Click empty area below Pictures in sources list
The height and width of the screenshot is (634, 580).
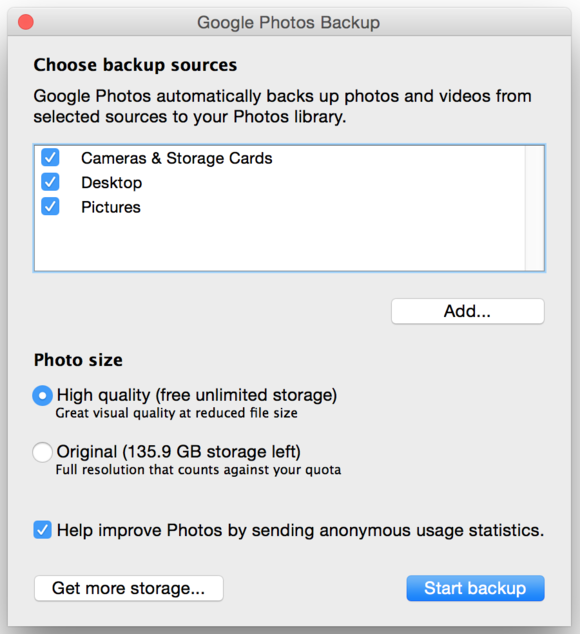click(279, 245)
